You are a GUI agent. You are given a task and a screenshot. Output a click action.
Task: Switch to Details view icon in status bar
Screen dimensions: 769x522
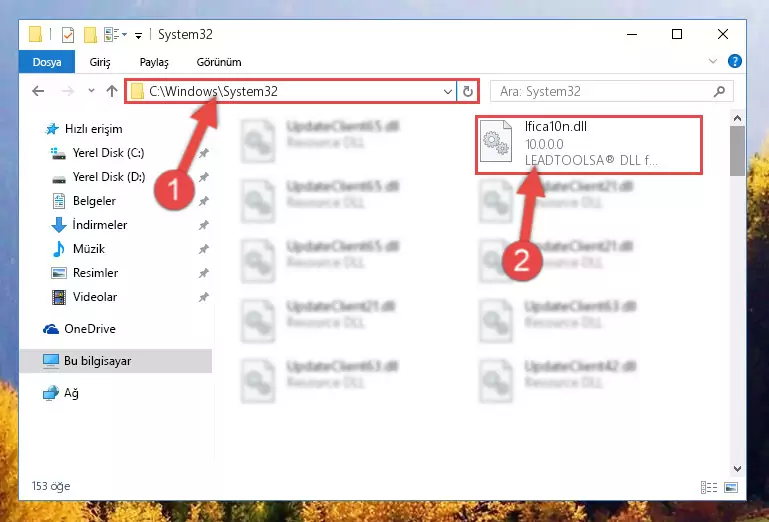(709, 487)
